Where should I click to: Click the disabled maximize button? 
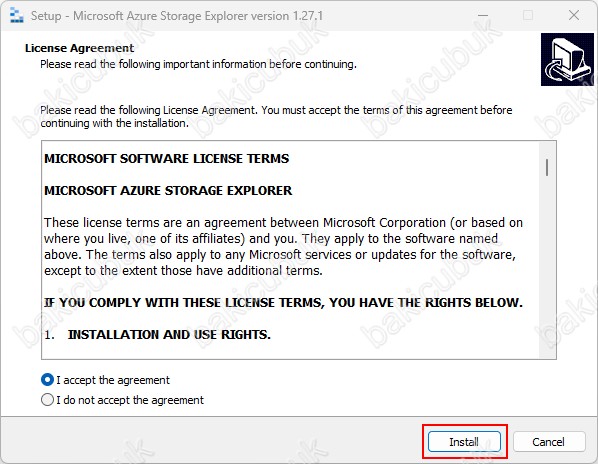tap(528, 16)
